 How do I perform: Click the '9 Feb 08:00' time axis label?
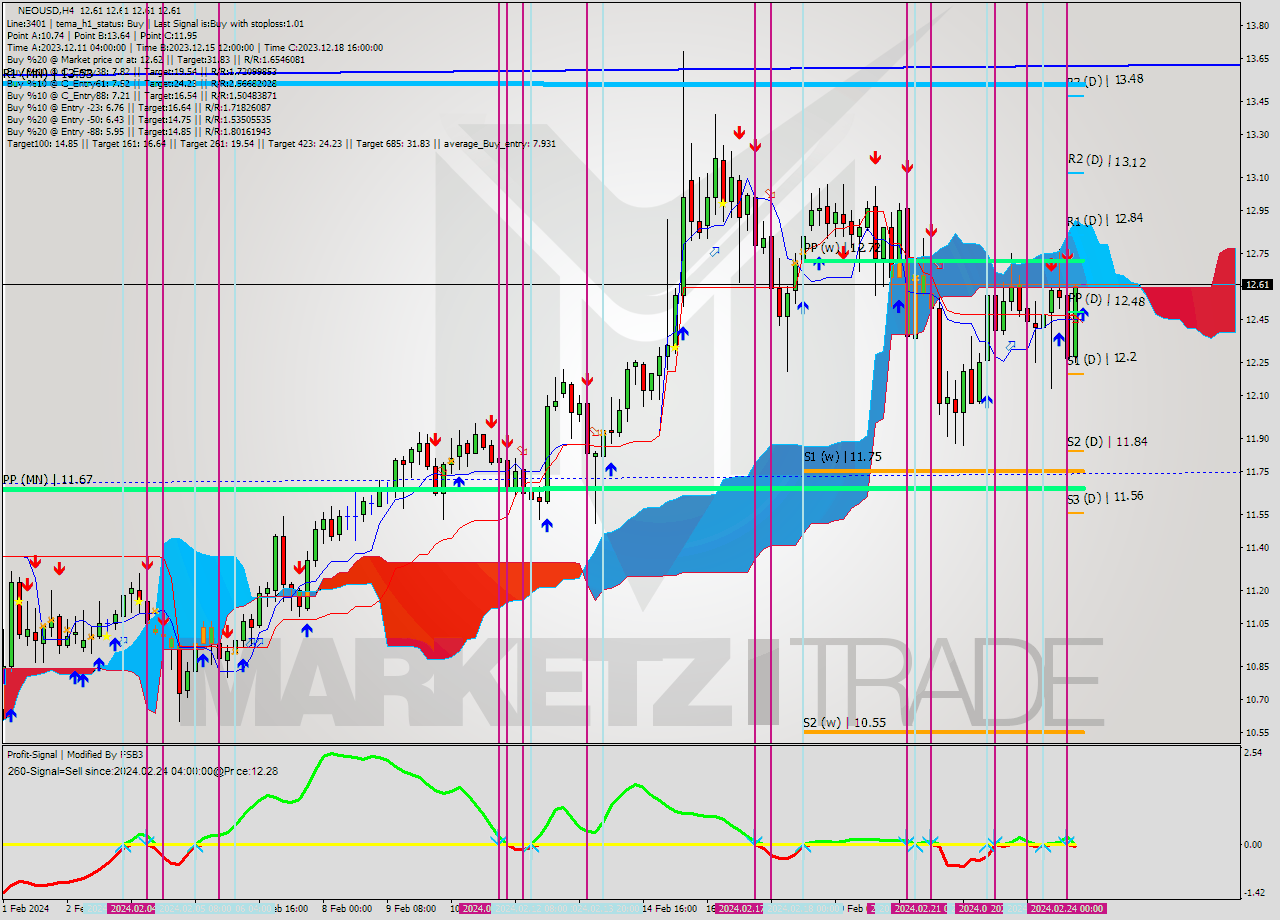pyautogui.click(x=410, y=909)
